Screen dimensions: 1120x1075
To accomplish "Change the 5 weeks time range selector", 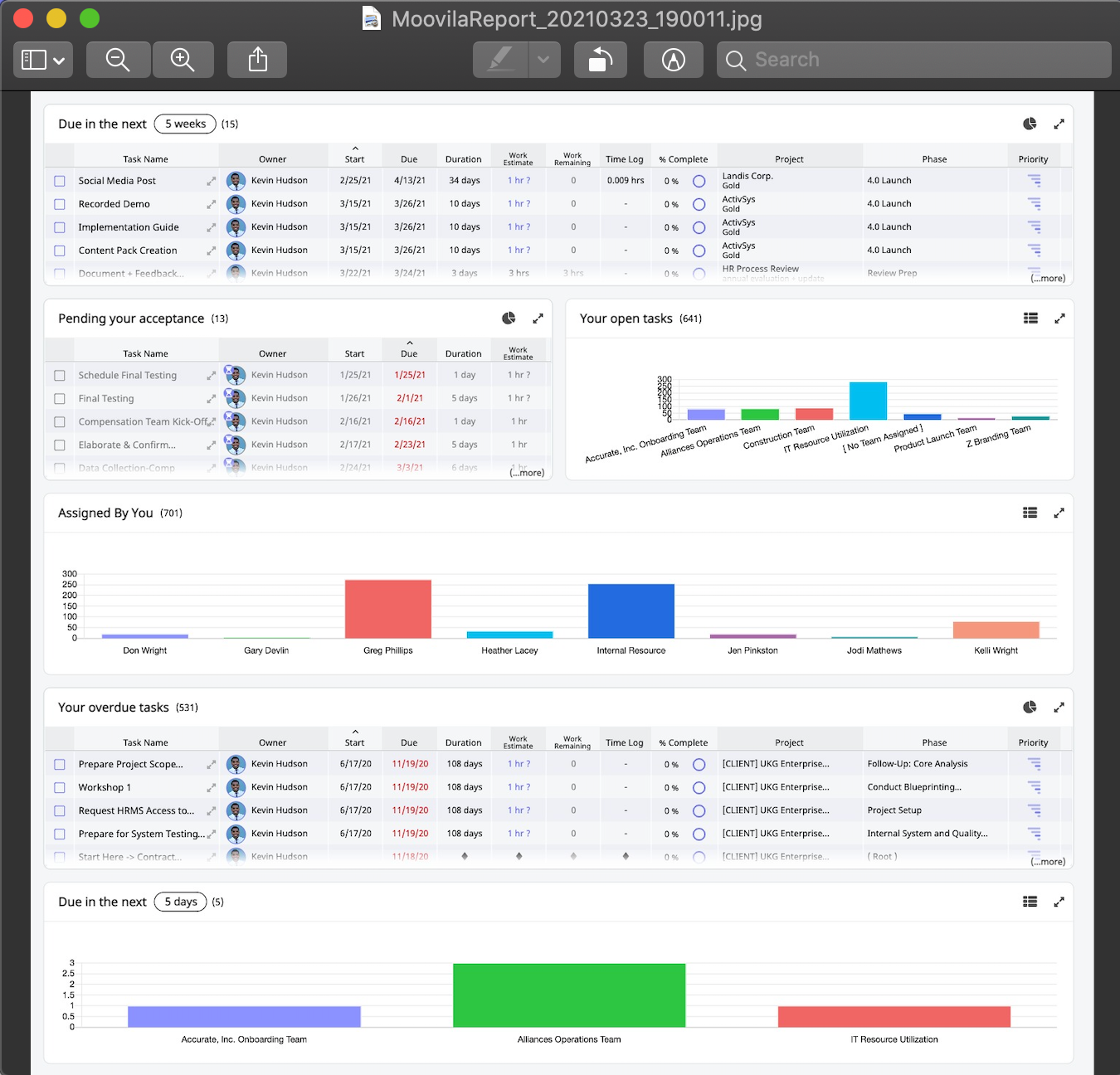I will point(185,124).
